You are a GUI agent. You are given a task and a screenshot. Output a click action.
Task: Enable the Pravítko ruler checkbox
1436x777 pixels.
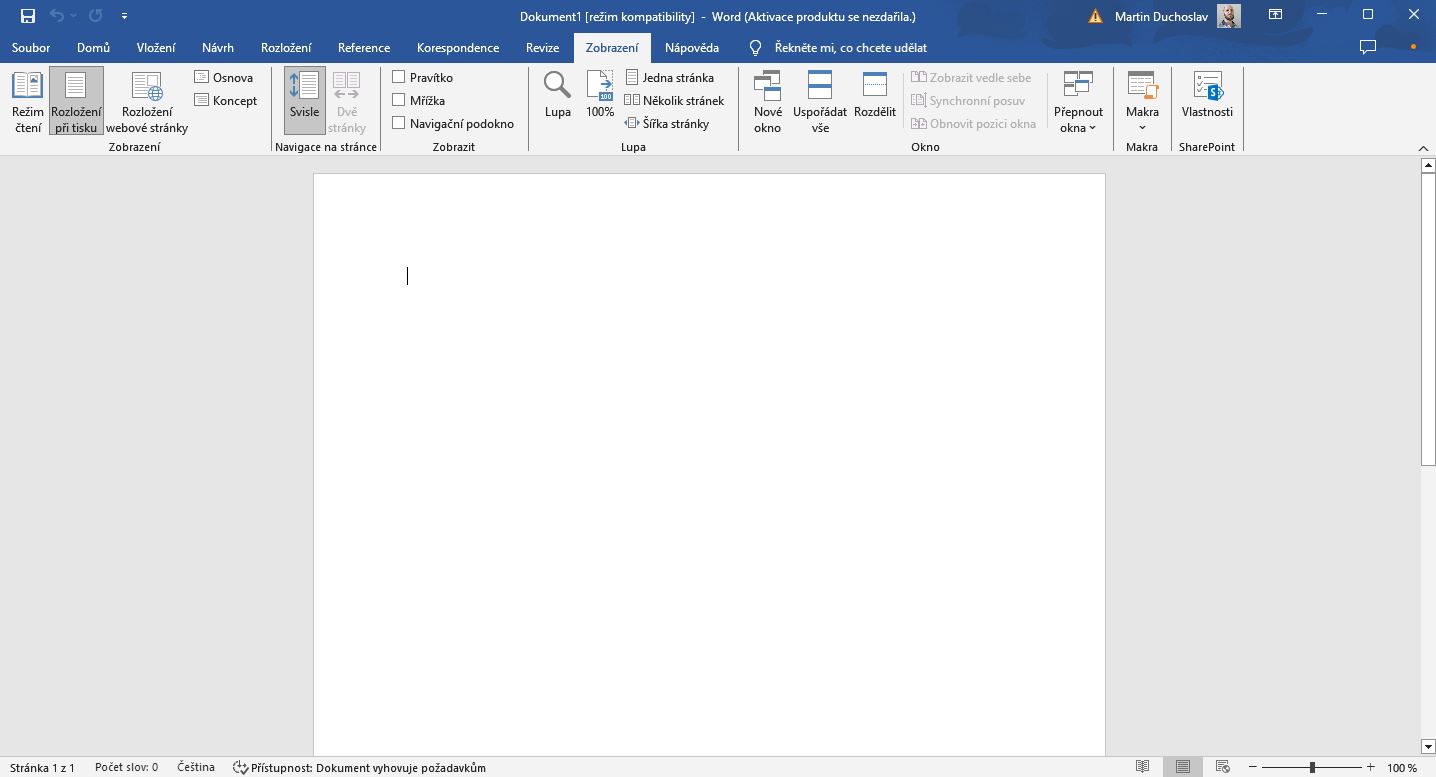click(399, 77)
